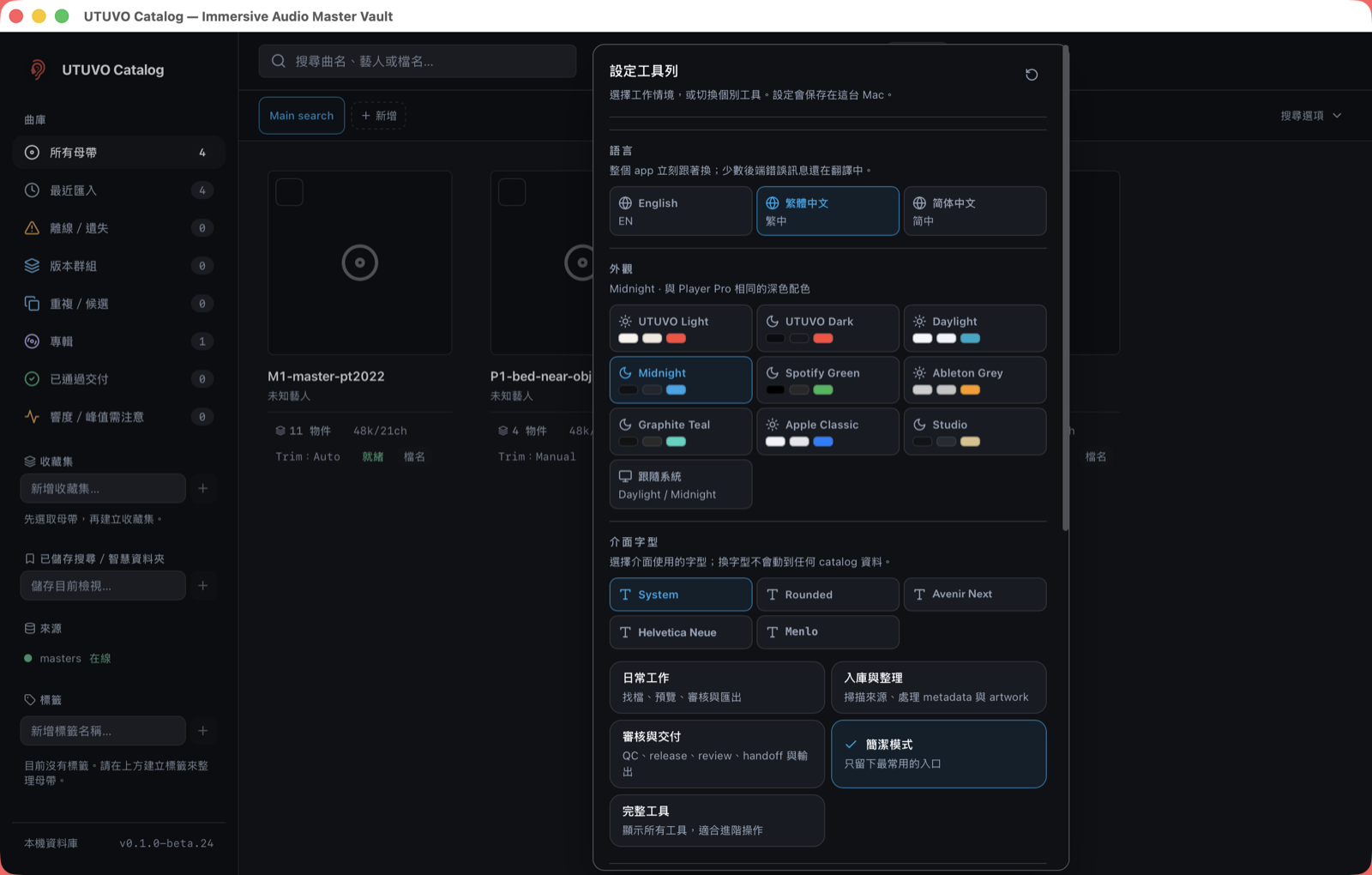Select the Helvetica Neue font
Image resolution: width=1372 pixels, height=875 pixels.
click(681, 632)
